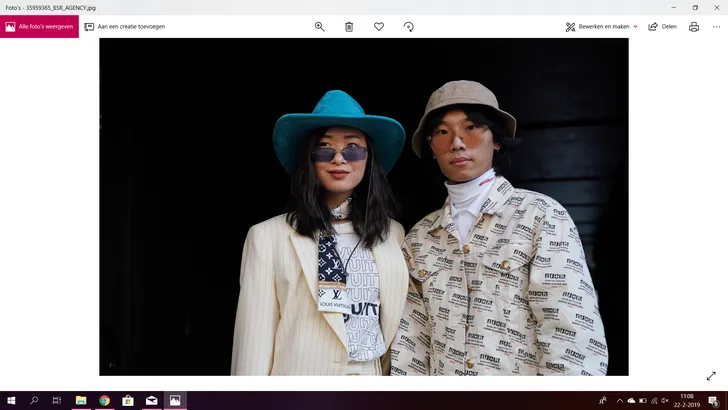Open taskbar search magnifier
728x410 pixels.
[34, 400]
